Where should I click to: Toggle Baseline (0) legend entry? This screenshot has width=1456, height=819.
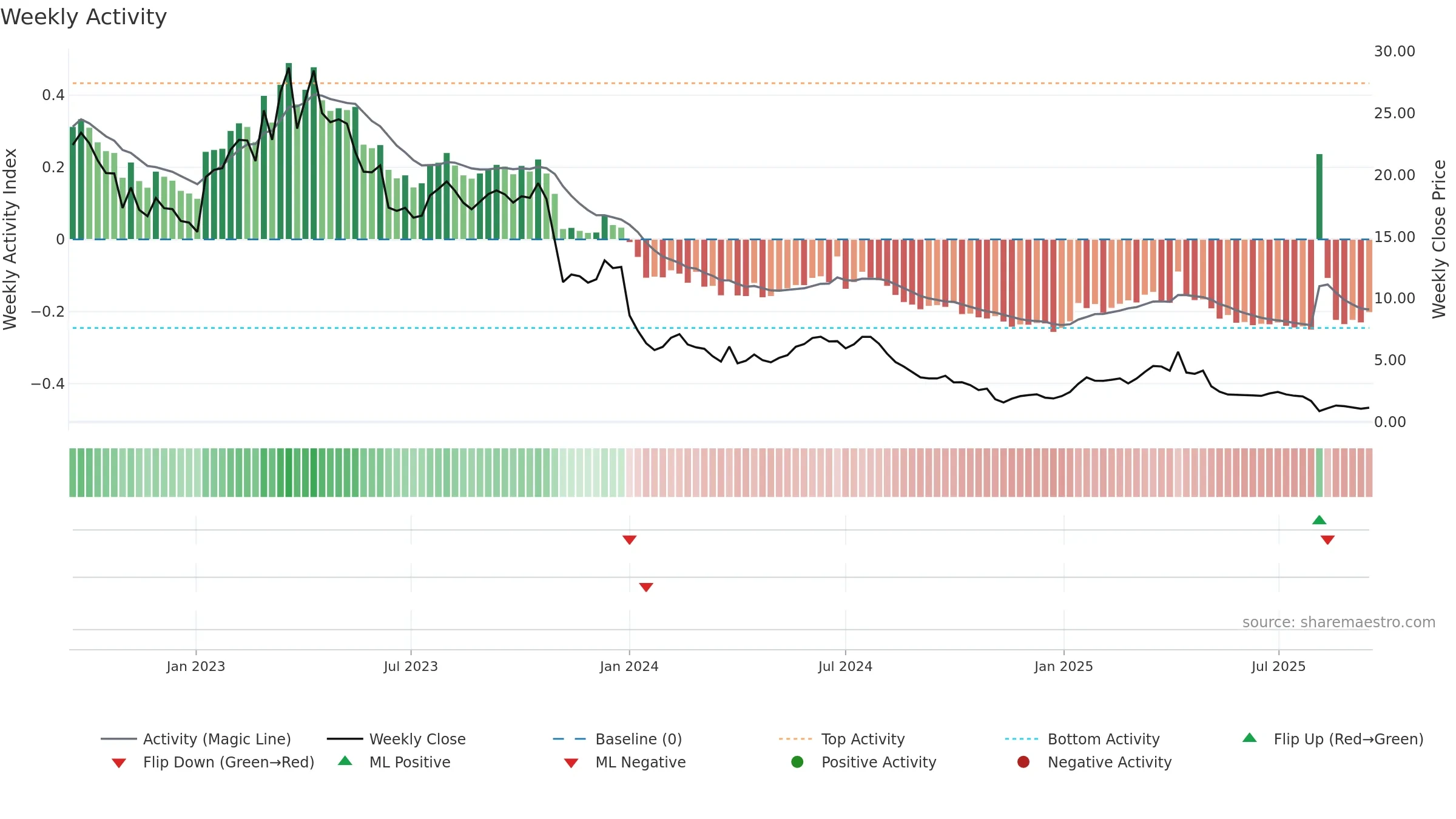pos(617,739)
